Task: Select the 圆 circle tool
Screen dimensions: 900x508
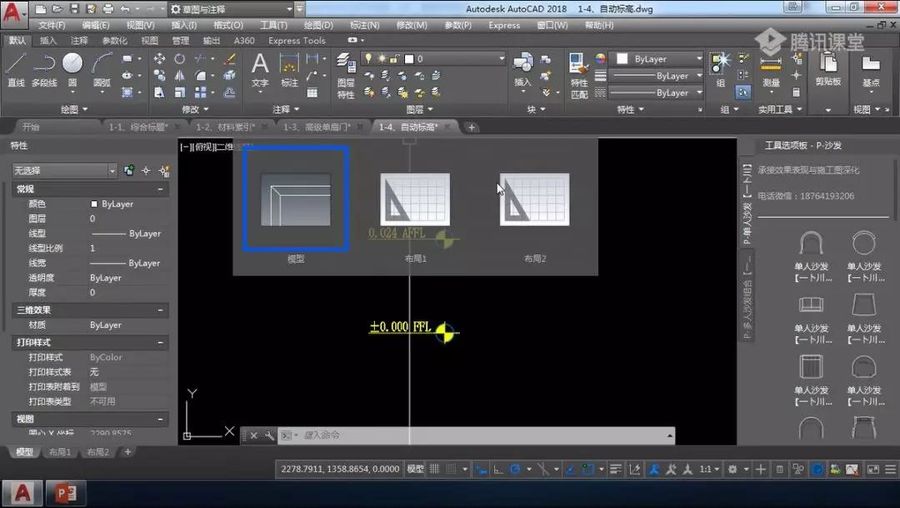Action: [72, 70]
